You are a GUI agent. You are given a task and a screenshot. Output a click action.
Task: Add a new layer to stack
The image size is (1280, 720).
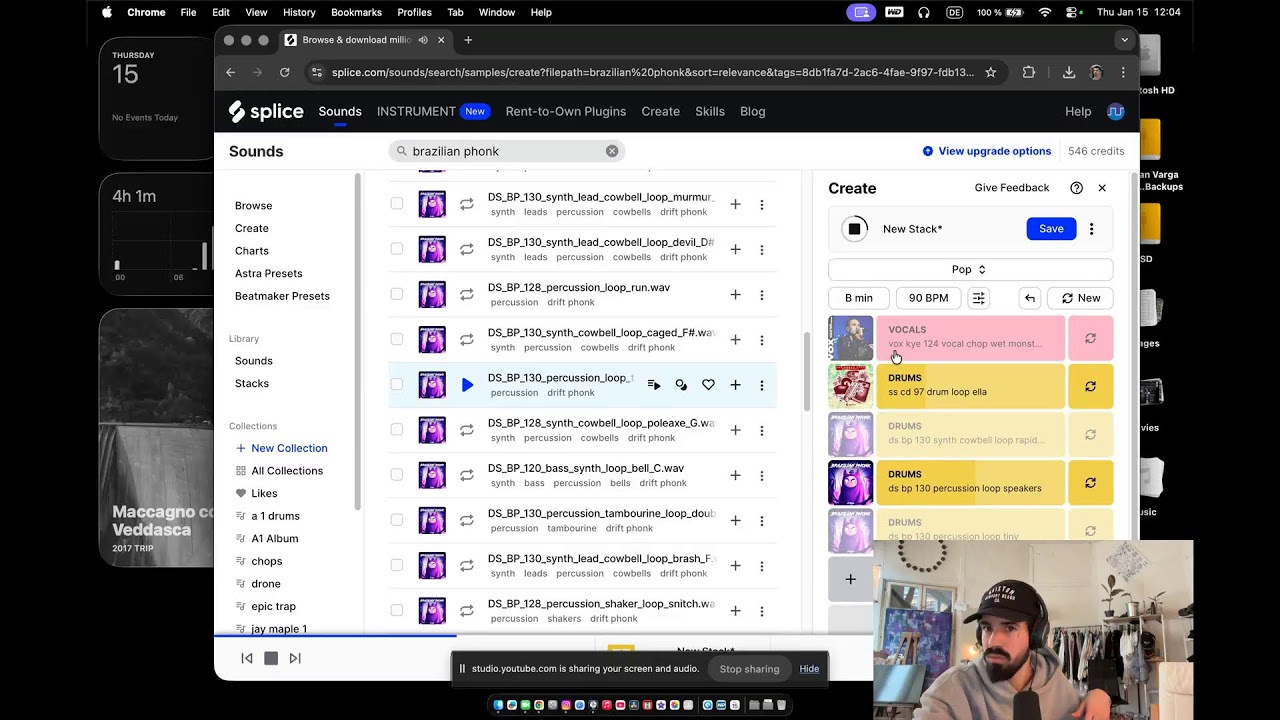coord(850,579)
